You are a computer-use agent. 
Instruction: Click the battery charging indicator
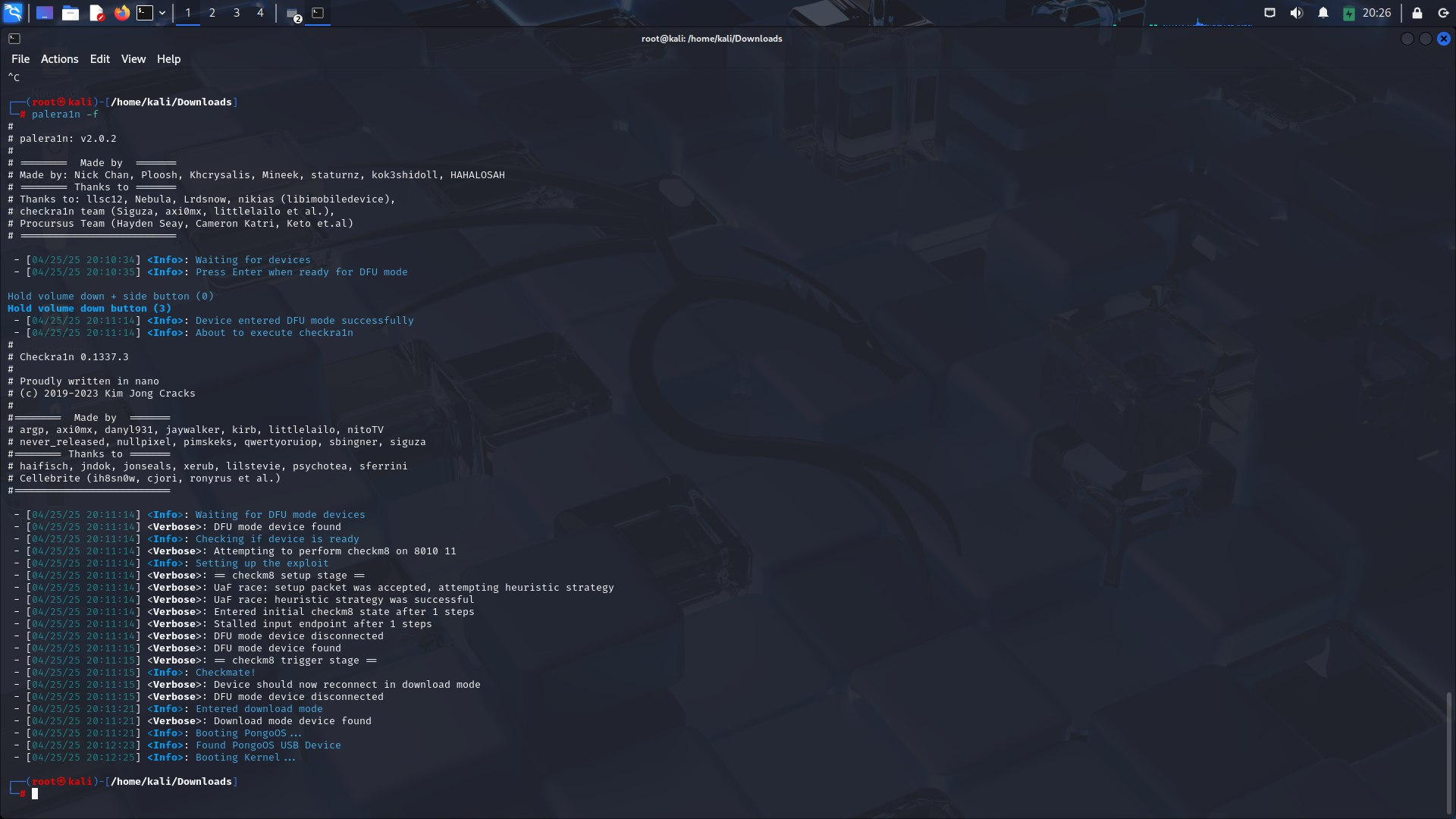coord(1349,13)
